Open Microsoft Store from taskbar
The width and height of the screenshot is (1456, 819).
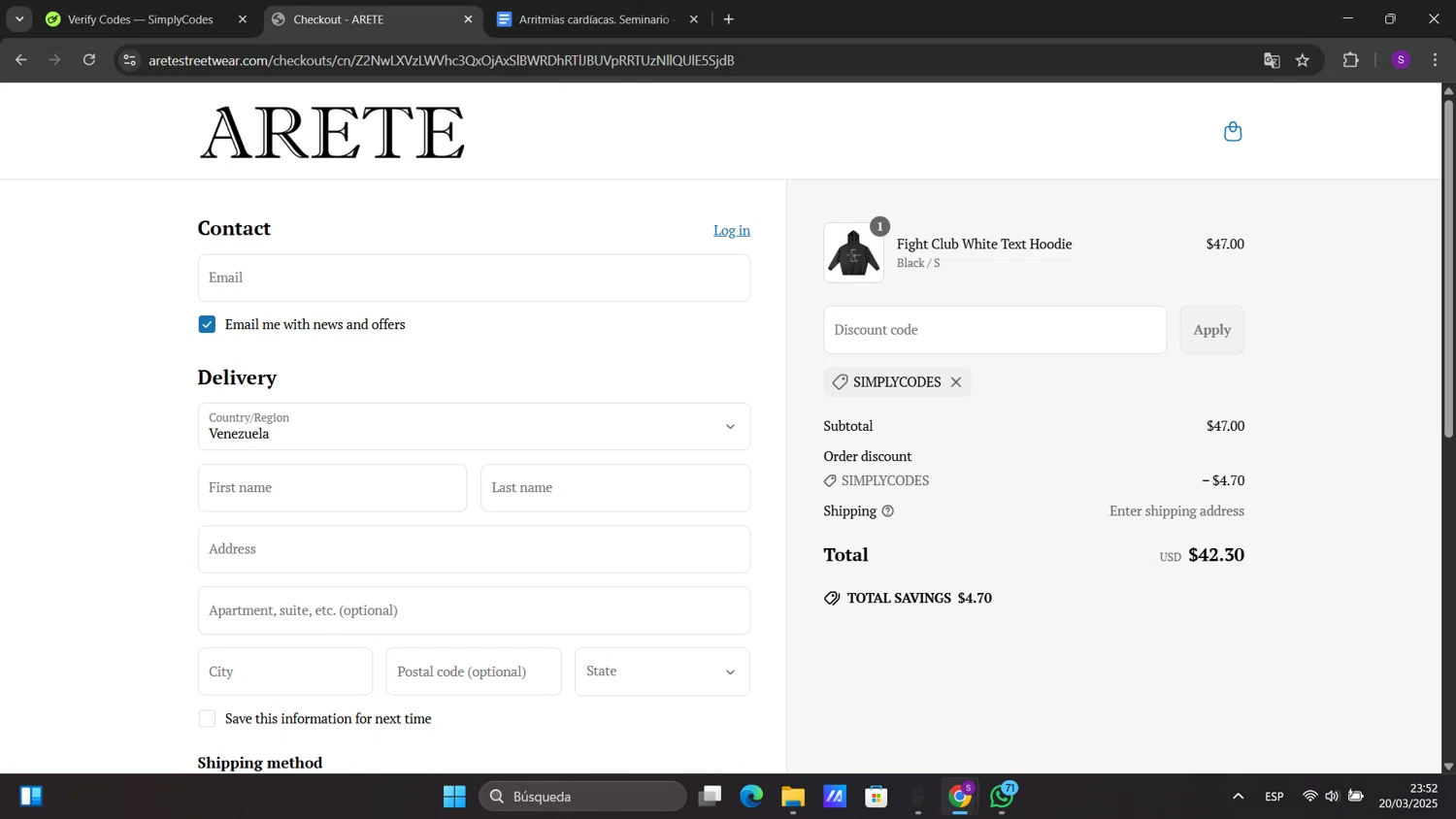click(x=877, y=797)
